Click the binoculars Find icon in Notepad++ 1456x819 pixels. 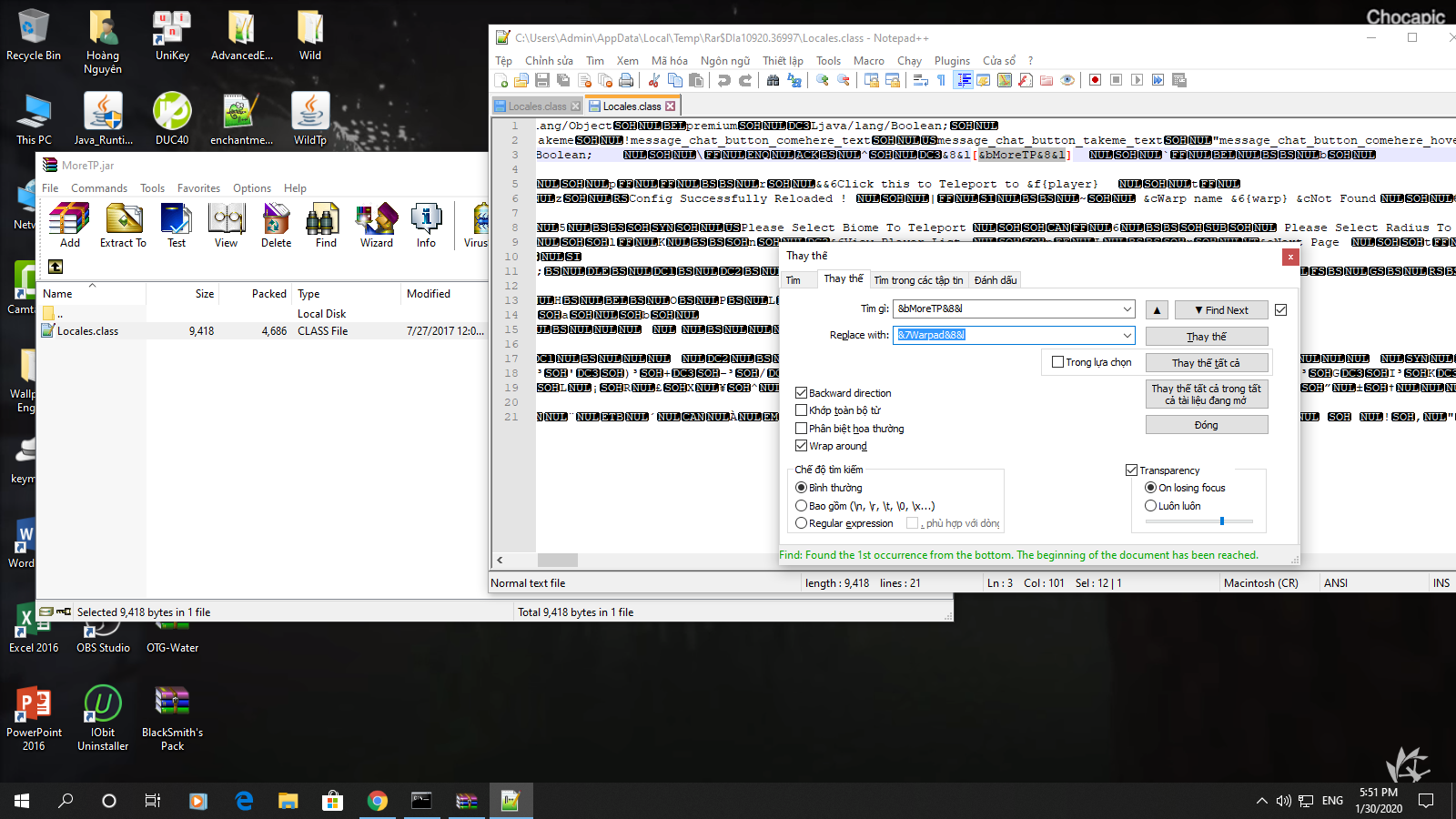pos(773,80)
